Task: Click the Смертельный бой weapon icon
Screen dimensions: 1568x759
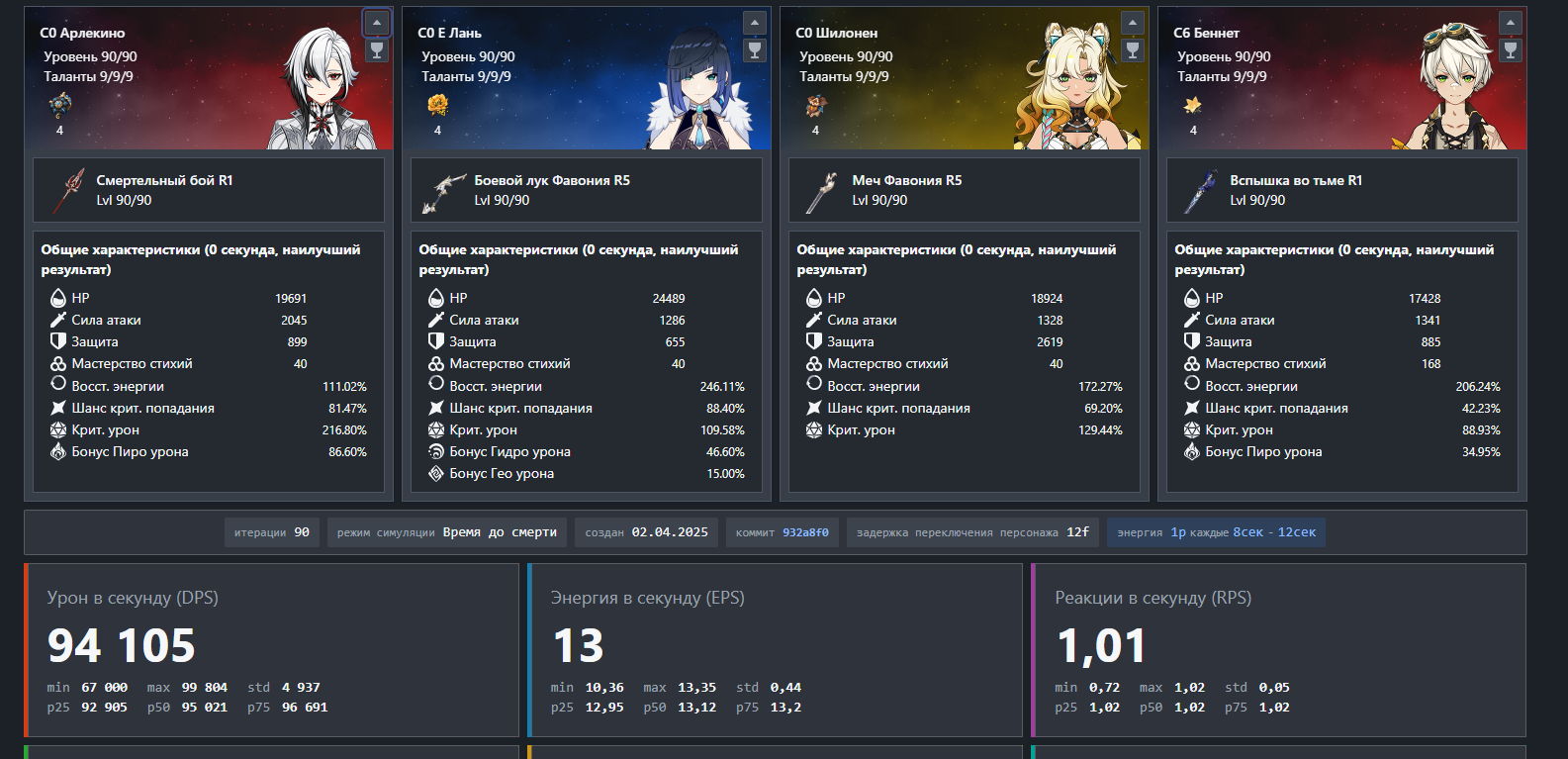Action: point(68,190)
